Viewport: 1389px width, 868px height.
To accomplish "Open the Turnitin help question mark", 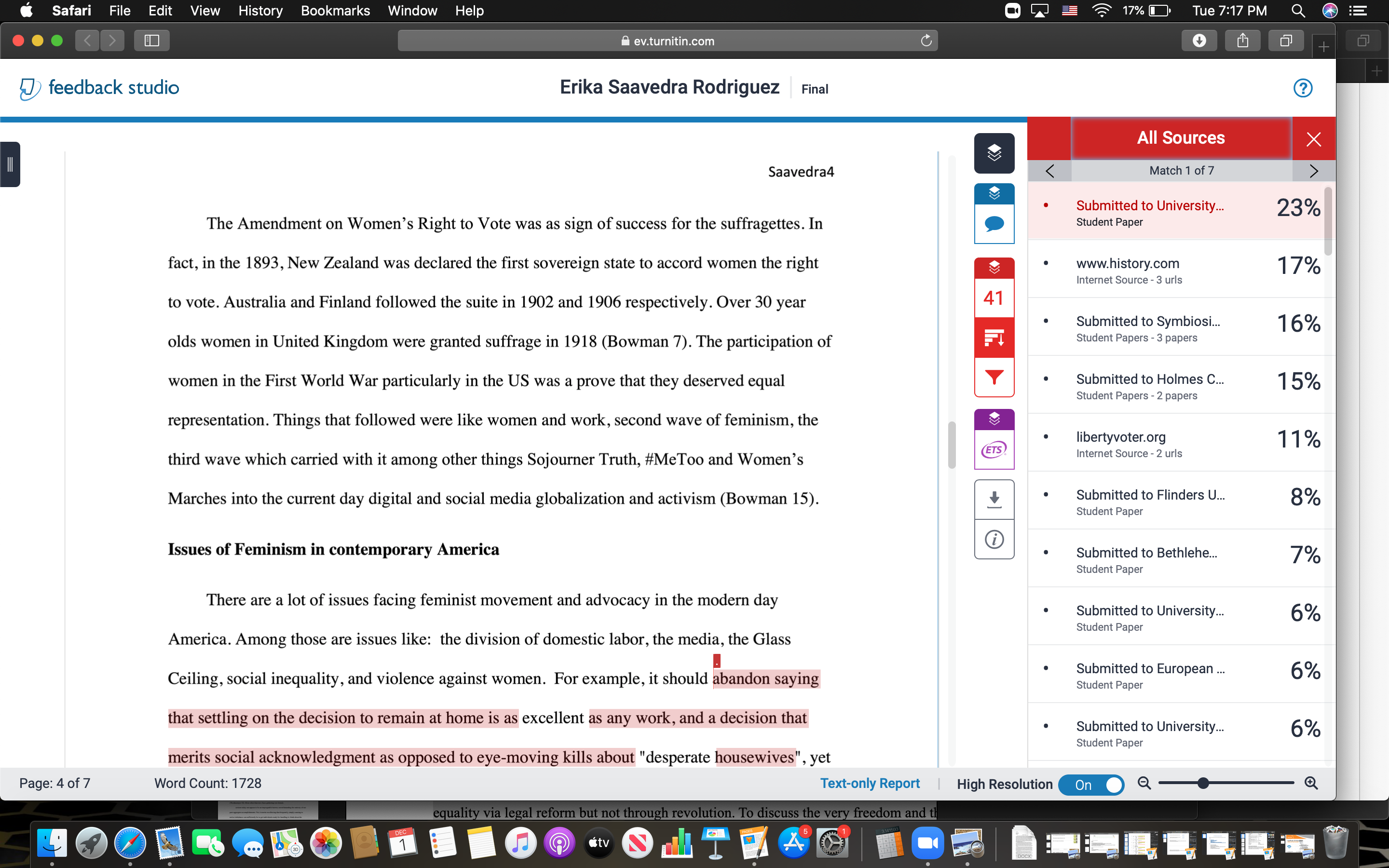I will click(x=1302, y=88).
